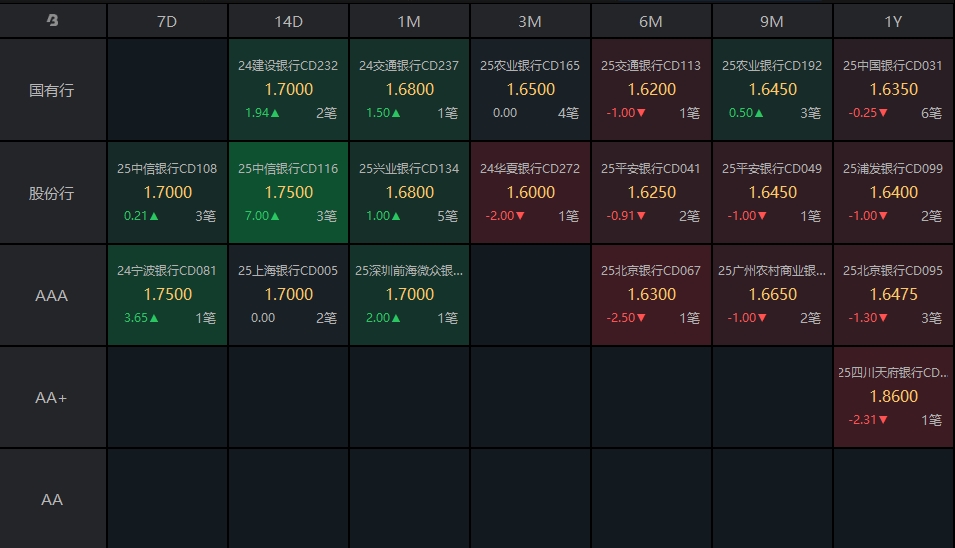Click the AA+ rating row label
The height and width of the screenshot is (548, 955).
52,398
